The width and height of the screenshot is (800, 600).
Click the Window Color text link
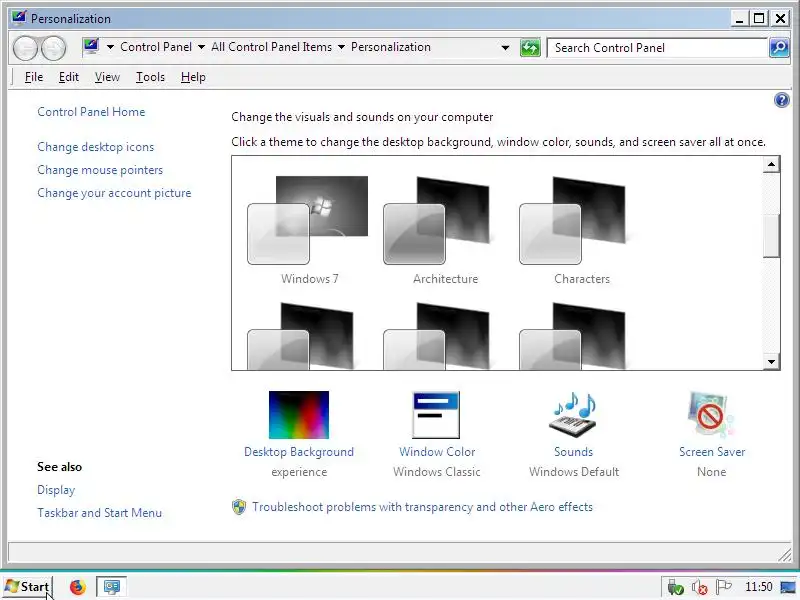pos(437,452)
